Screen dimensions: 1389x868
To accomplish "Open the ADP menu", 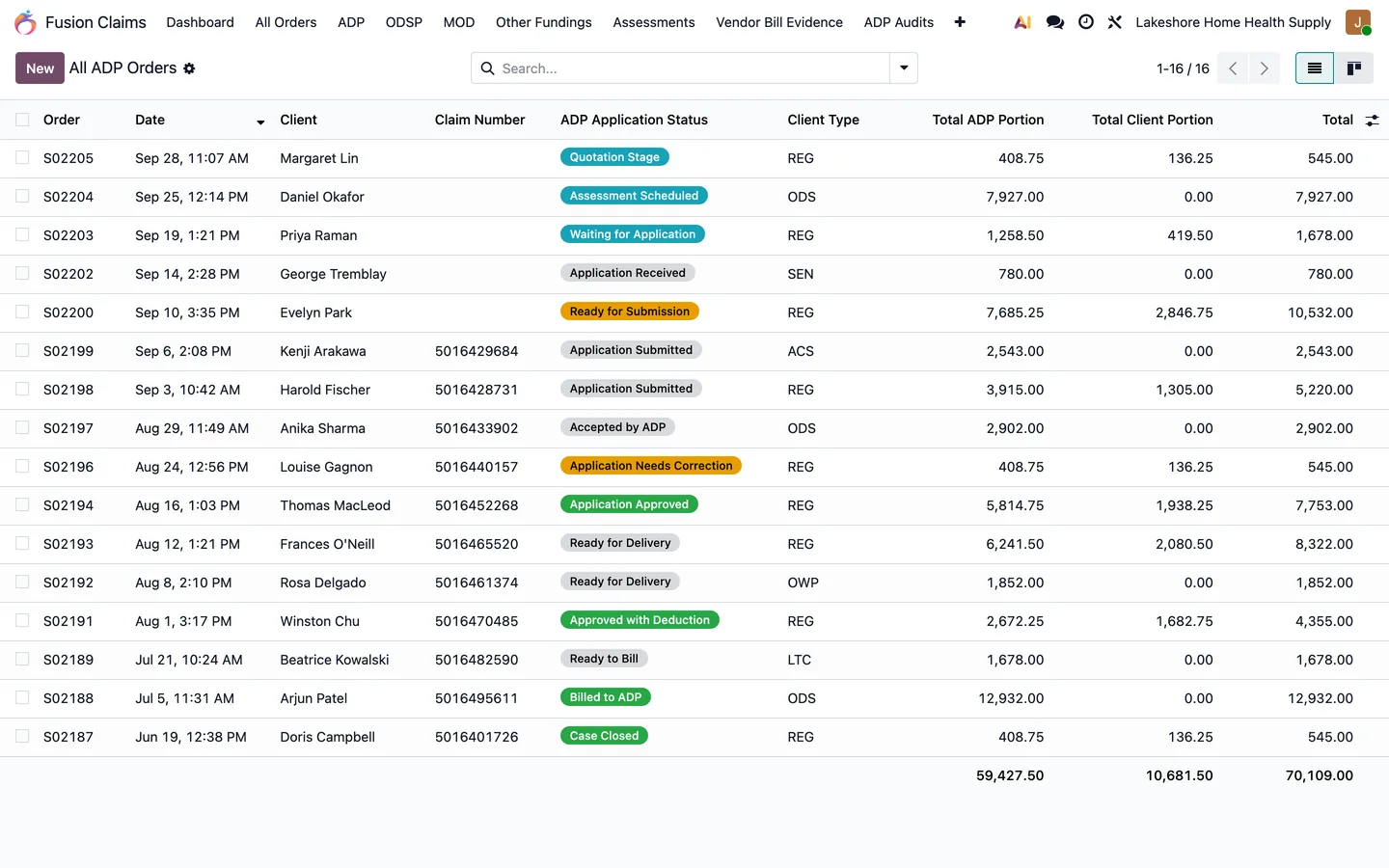I will (x=351, y=22).
